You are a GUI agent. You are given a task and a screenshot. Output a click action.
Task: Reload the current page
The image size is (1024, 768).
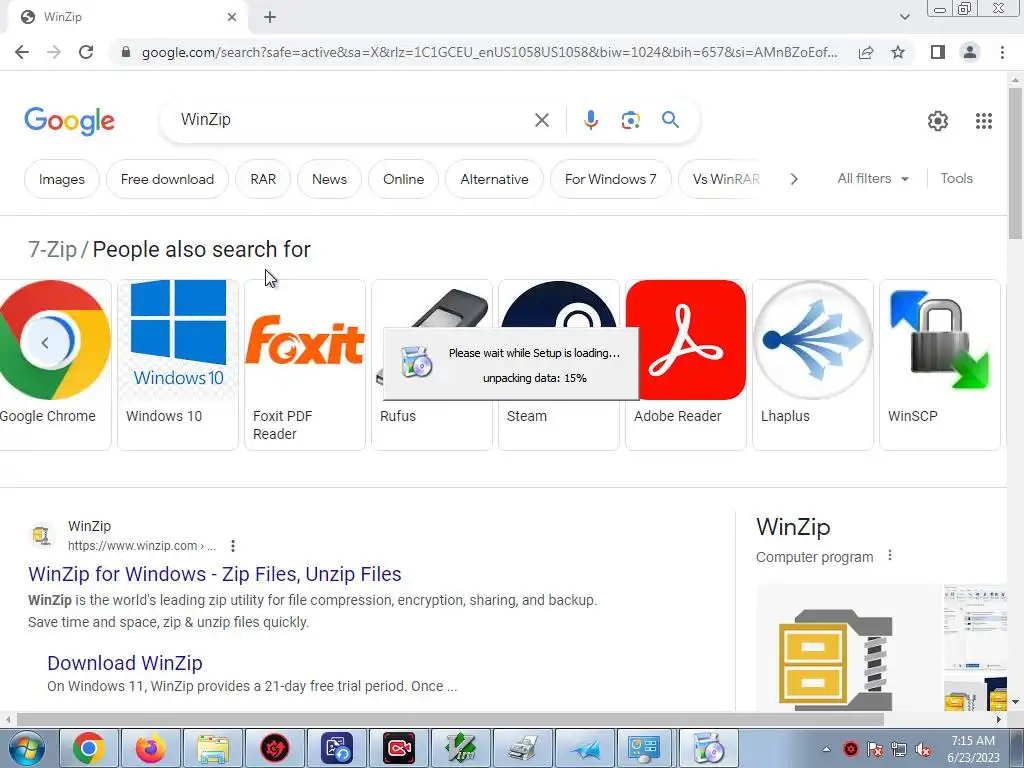click(86, 52)
